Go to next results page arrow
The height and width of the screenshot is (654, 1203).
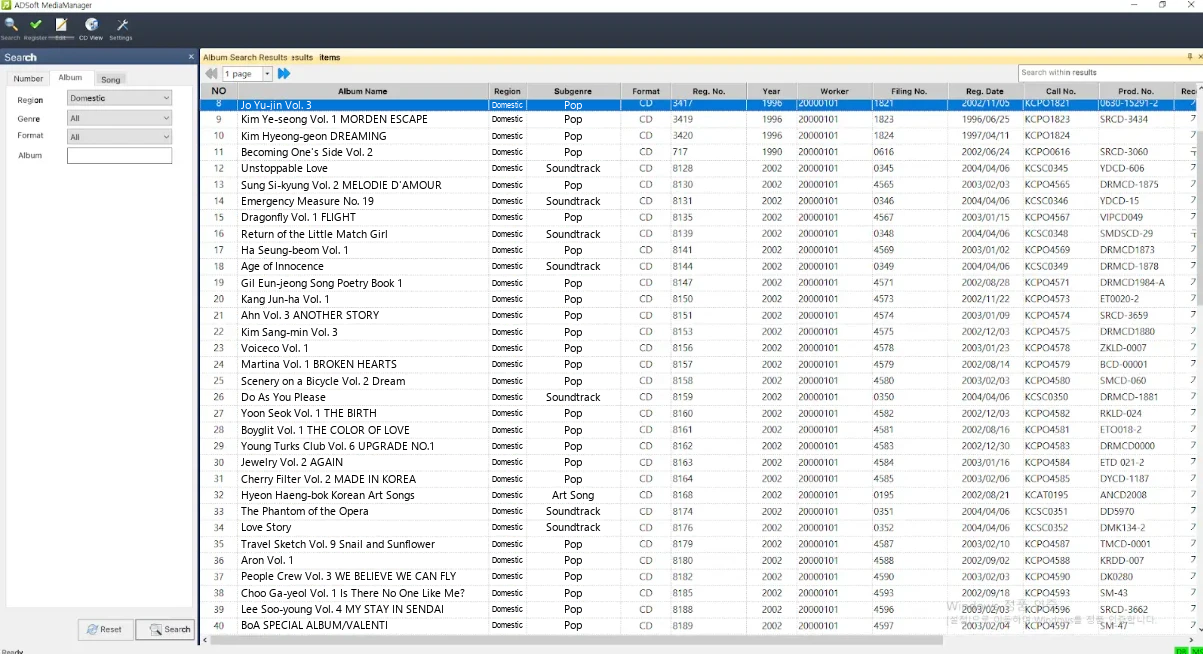click(284, 74)
